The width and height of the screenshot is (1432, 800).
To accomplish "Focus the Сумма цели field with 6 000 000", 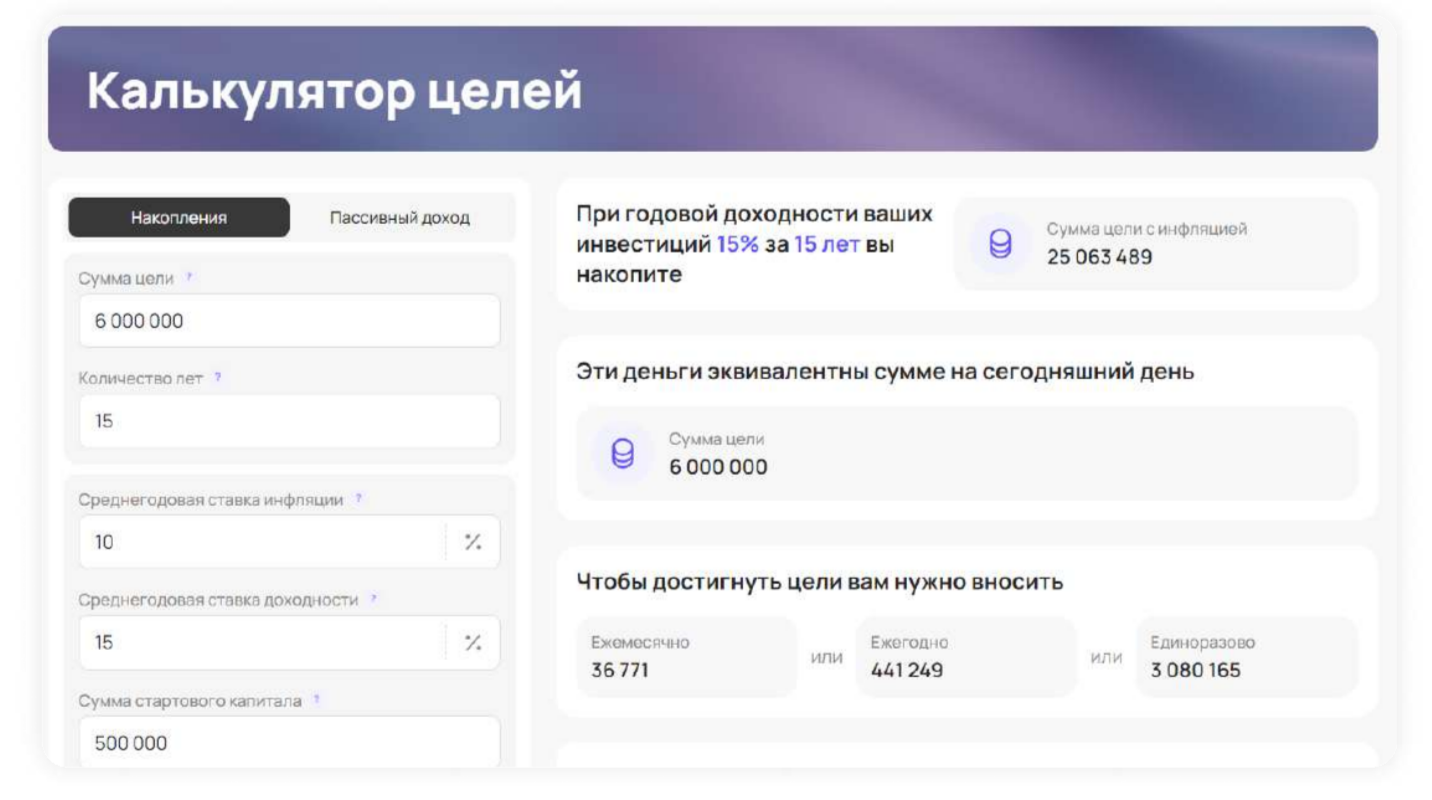I will [289, 321].
